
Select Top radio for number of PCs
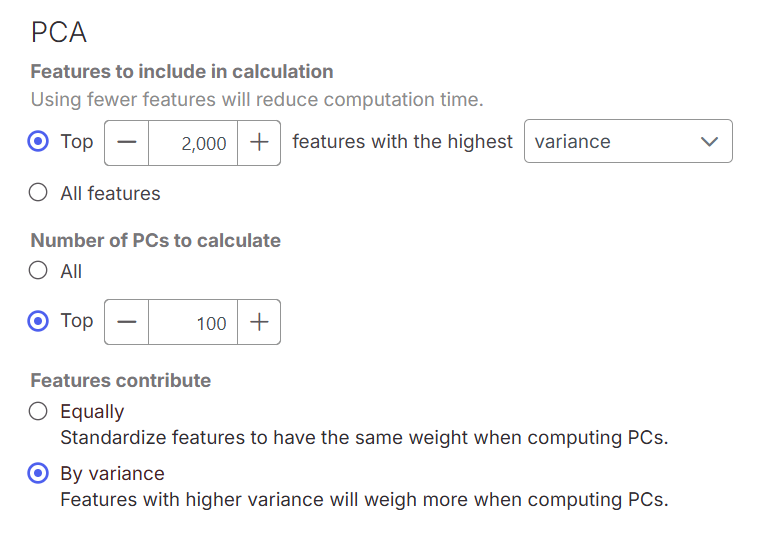38,321
